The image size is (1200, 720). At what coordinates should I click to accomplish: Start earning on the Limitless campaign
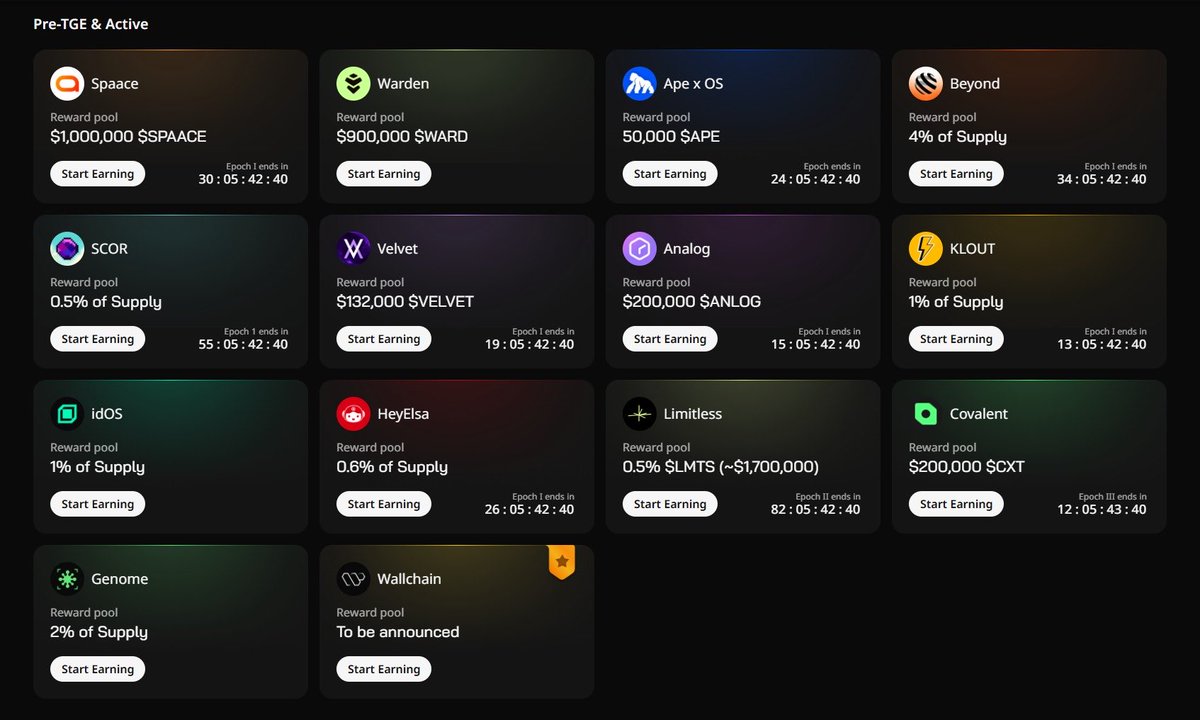[670, 504]
